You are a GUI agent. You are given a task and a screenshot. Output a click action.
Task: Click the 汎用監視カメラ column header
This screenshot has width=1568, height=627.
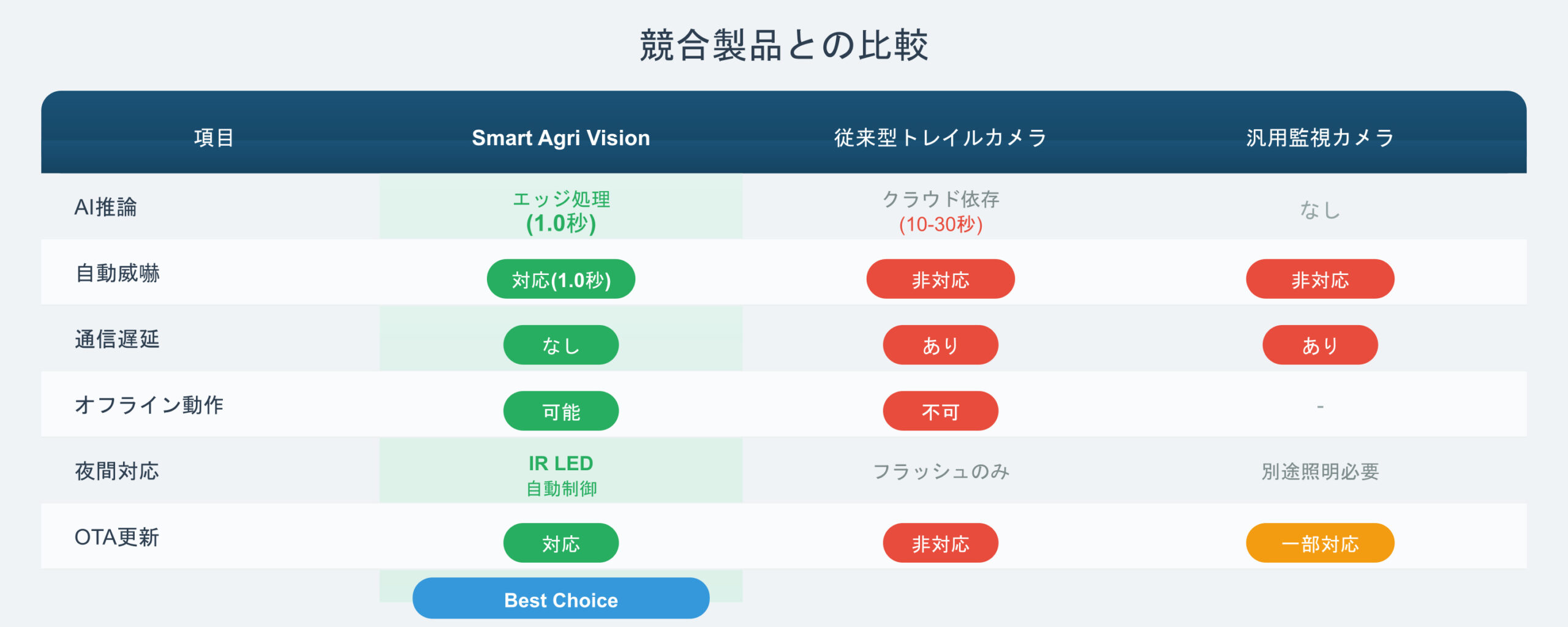(1319, 138)
